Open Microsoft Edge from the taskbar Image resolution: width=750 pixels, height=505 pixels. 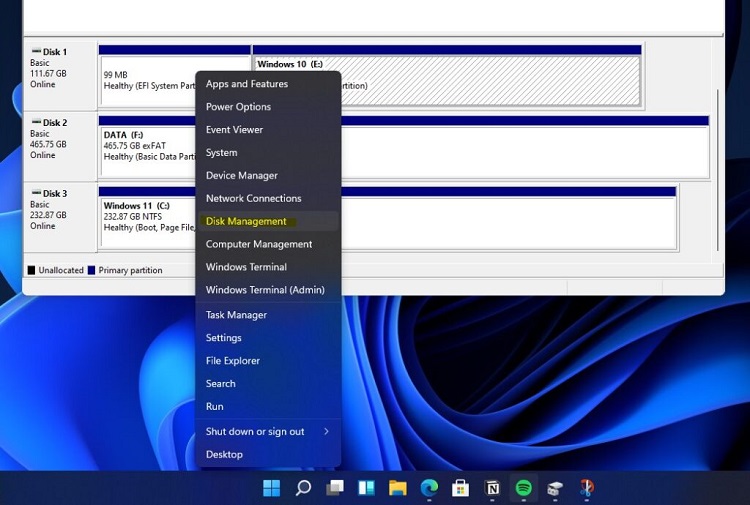(429, 488)
